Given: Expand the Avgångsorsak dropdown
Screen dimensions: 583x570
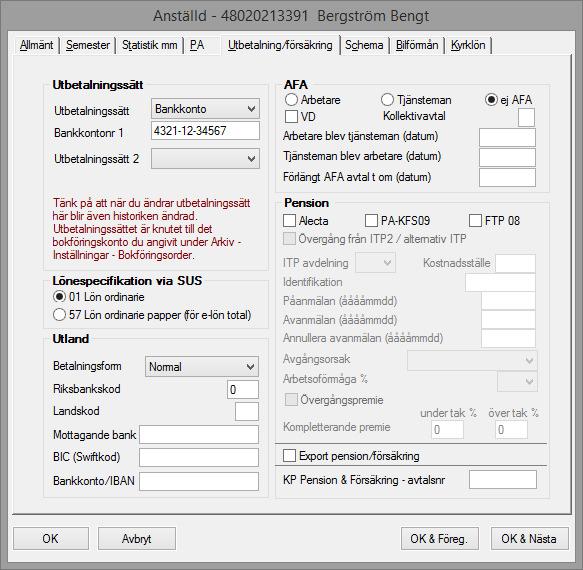Looking at the screenshot, I should coord(472,360).
